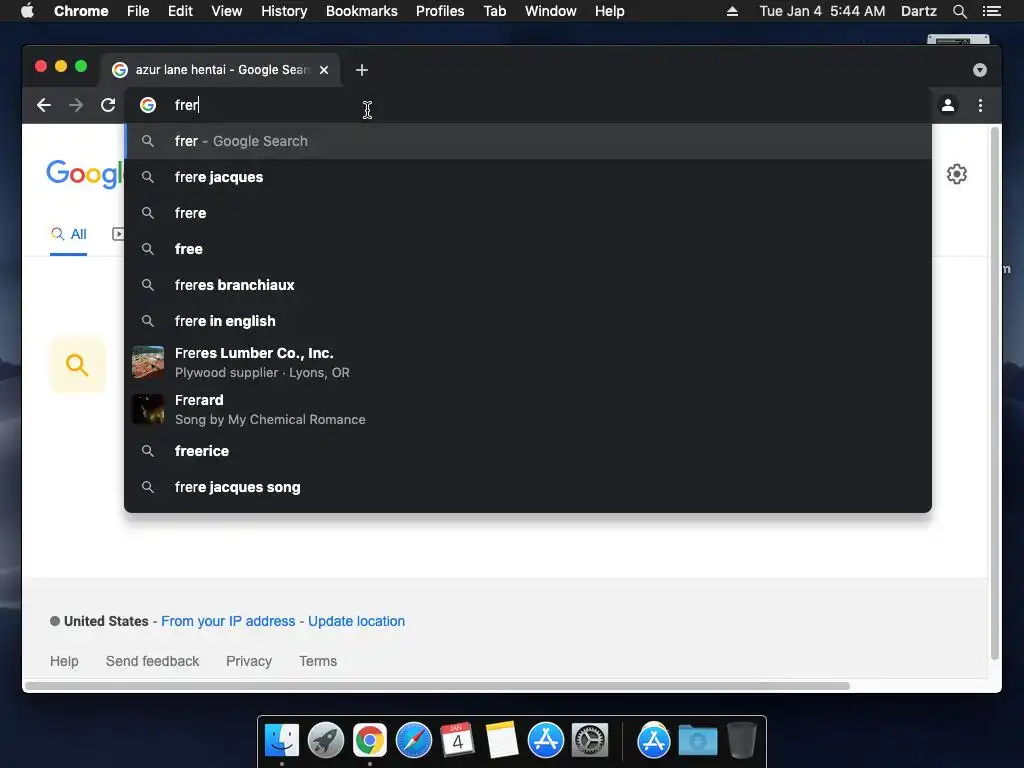This screenshot has height=768, width=1024.
Task: Open the Tab menu
Action: click(x=495, y=11)
